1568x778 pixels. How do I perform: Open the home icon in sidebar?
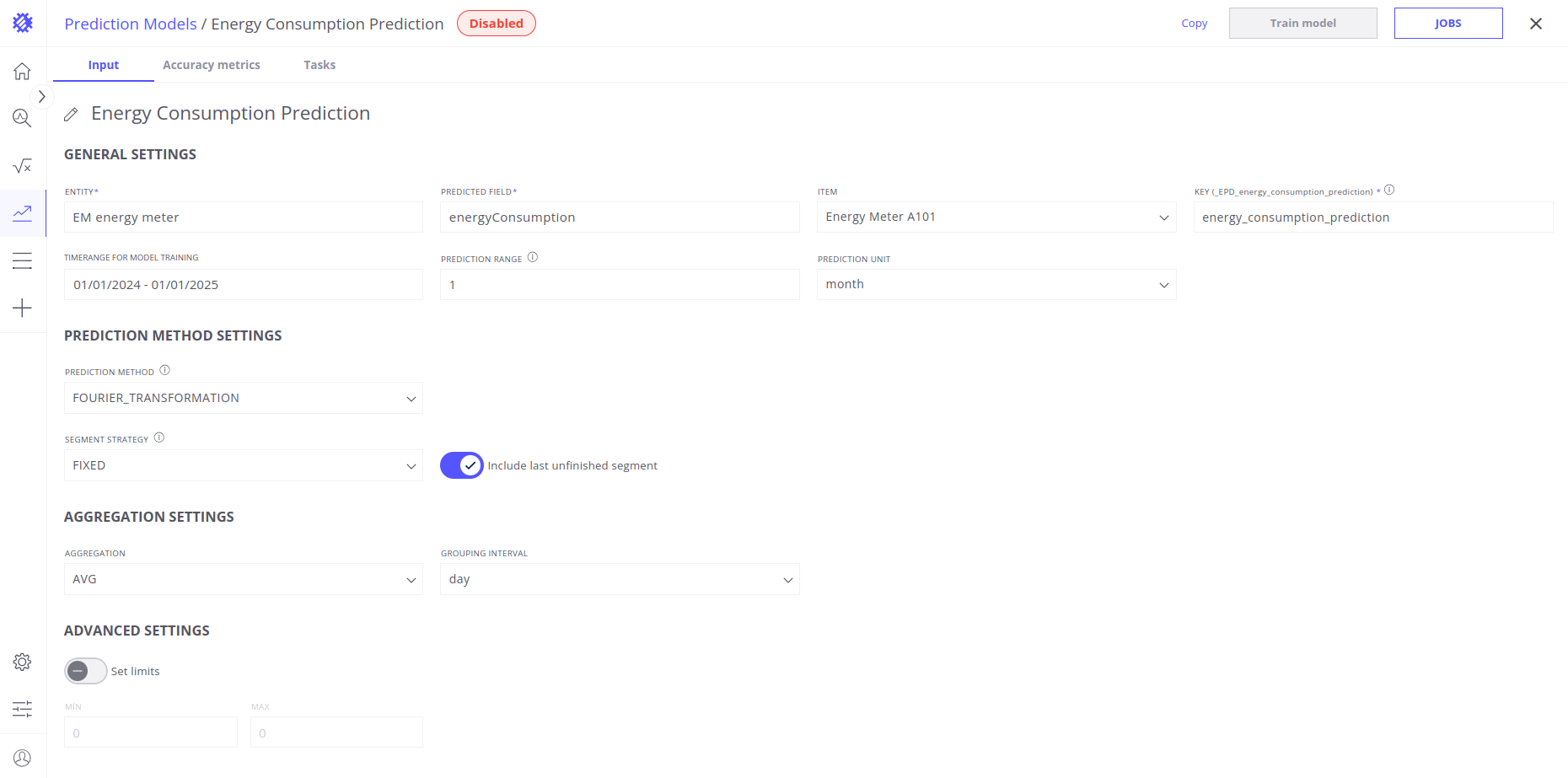click(23, 72)
